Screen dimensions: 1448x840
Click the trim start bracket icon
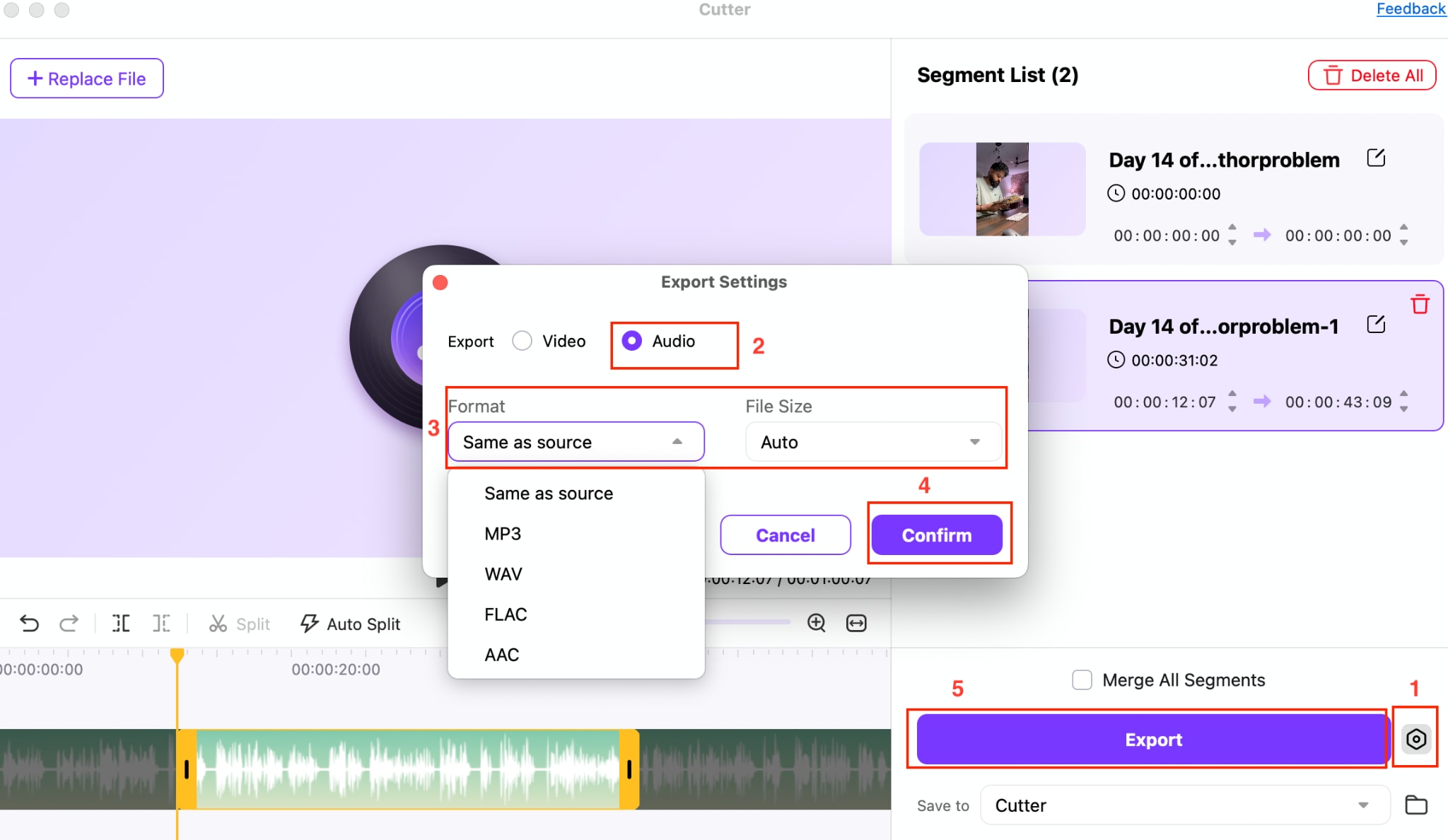point(121,623)
